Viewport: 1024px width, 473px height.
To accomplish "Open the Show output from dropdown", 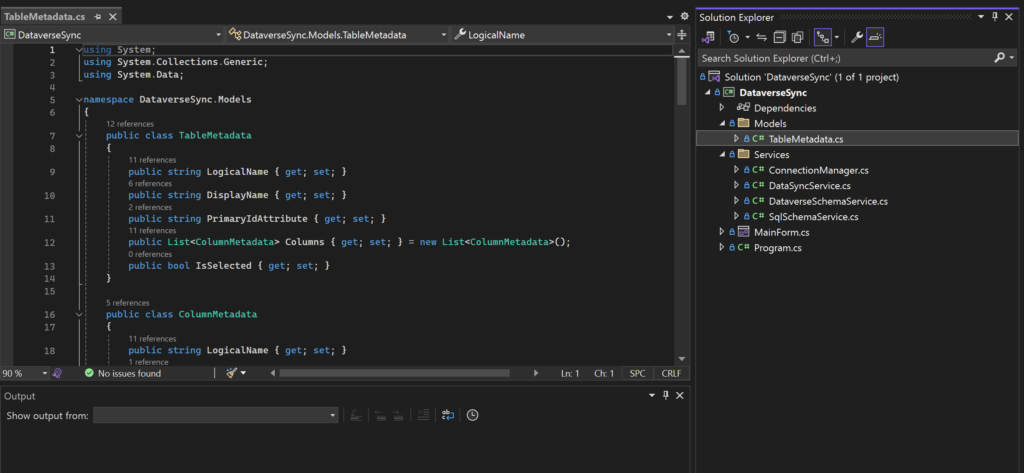I will (x=216, y=416).
